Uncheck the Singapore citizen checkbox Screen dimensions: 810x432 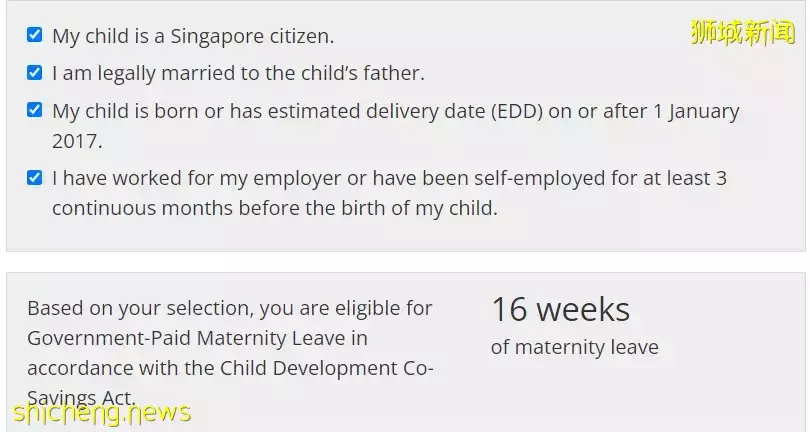point(35,35)
